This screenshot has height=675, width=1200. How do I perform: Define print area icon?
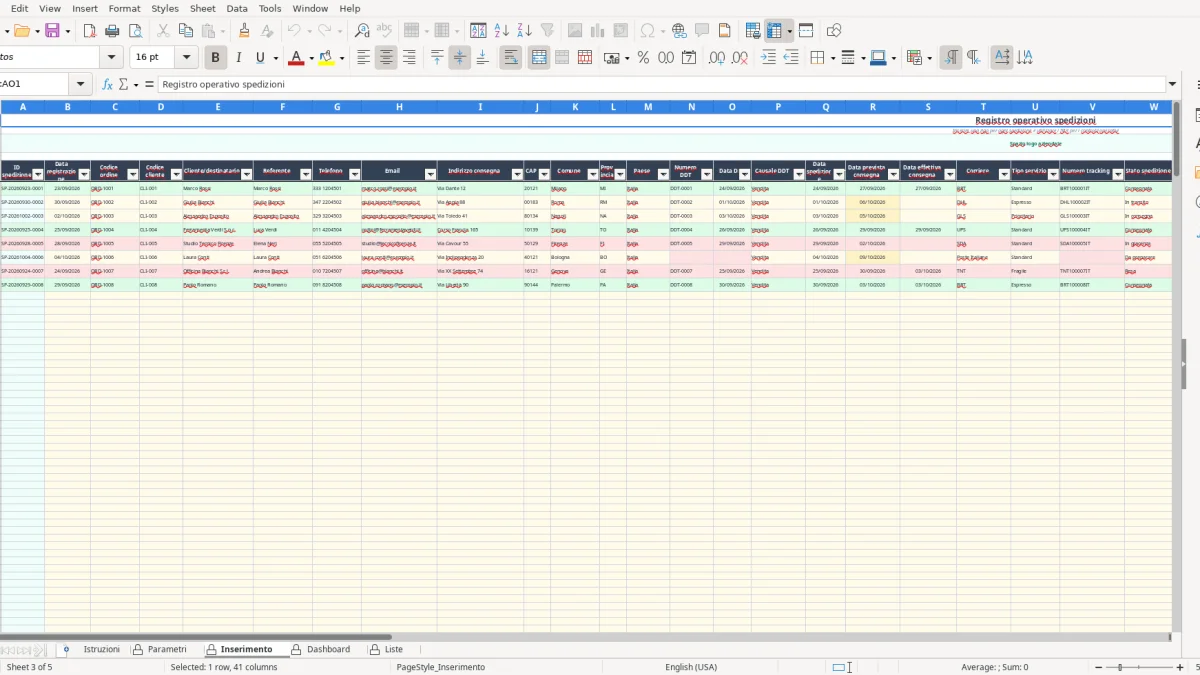(753, 31)
